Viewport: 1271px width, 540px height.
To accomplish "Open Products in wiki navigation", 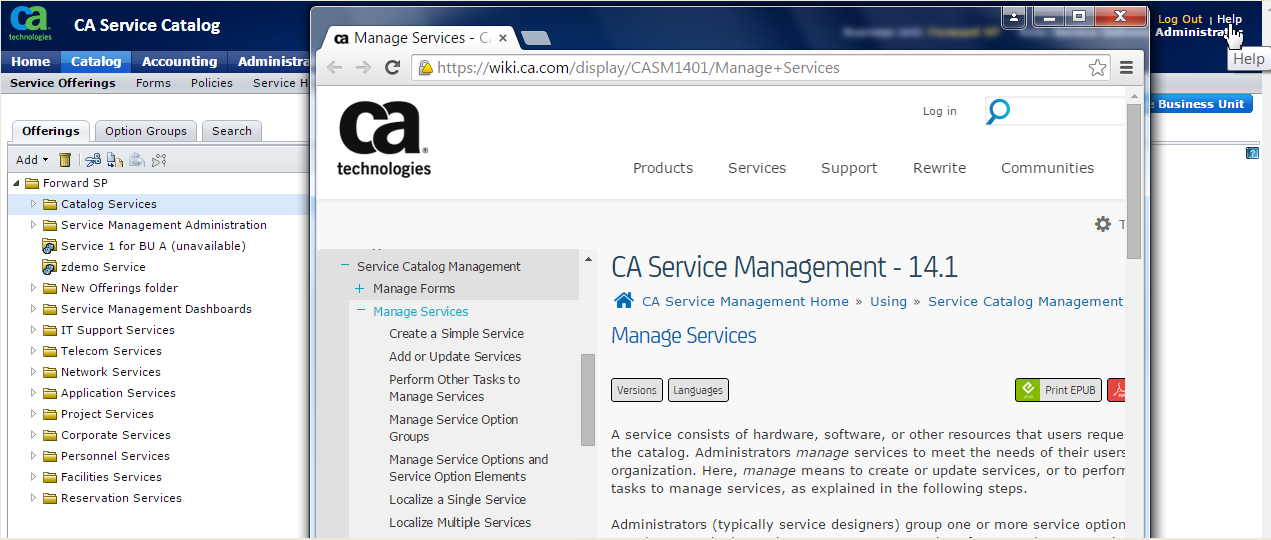I will tap(663, 168).
